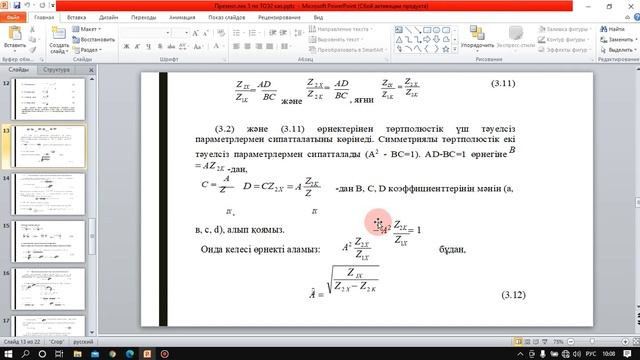Click the Создать слайд new slide icon
640x360 pixels.
pos(58,33)
